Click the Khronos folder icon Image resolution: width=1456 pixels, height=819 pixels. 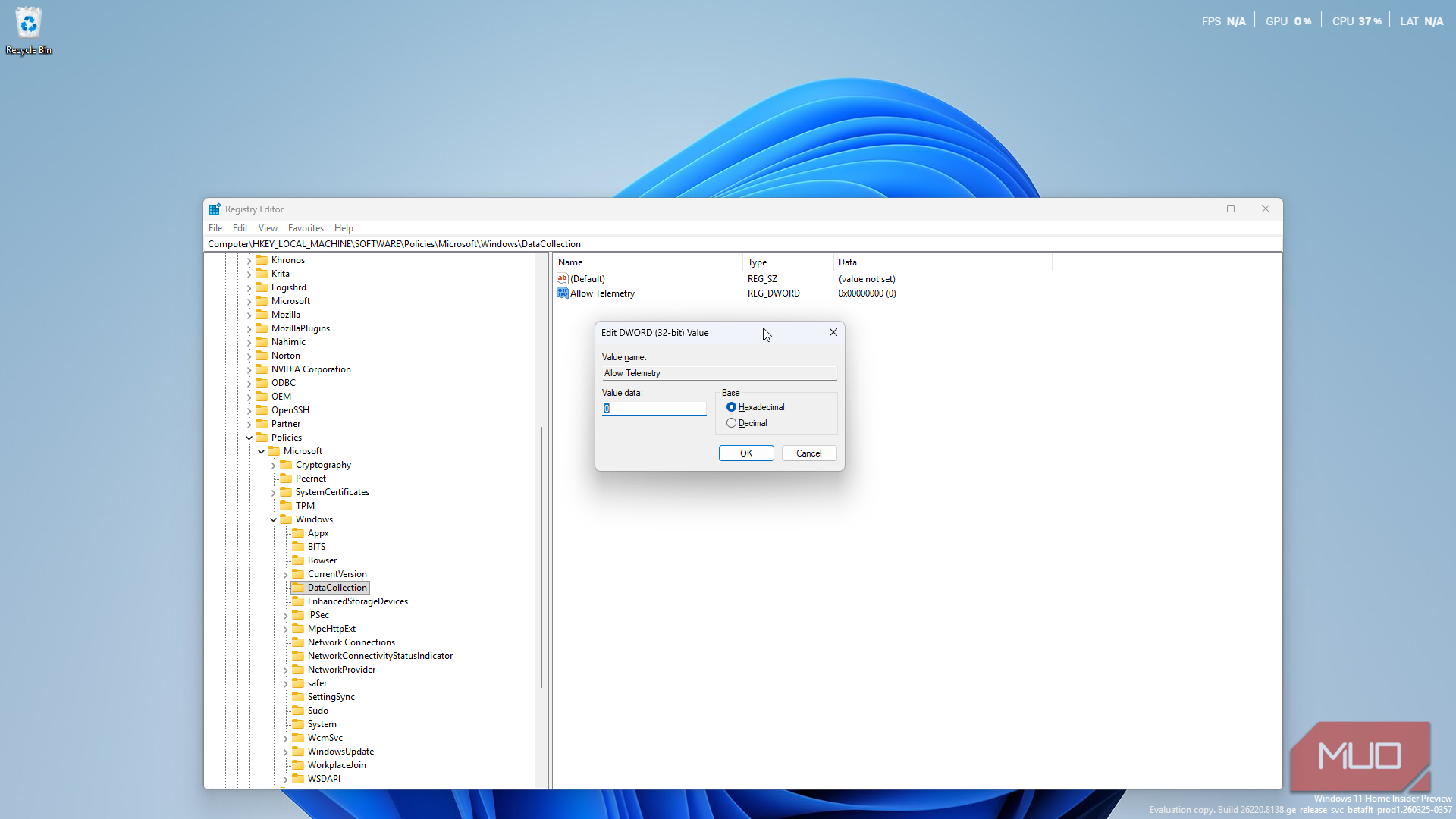262,260
